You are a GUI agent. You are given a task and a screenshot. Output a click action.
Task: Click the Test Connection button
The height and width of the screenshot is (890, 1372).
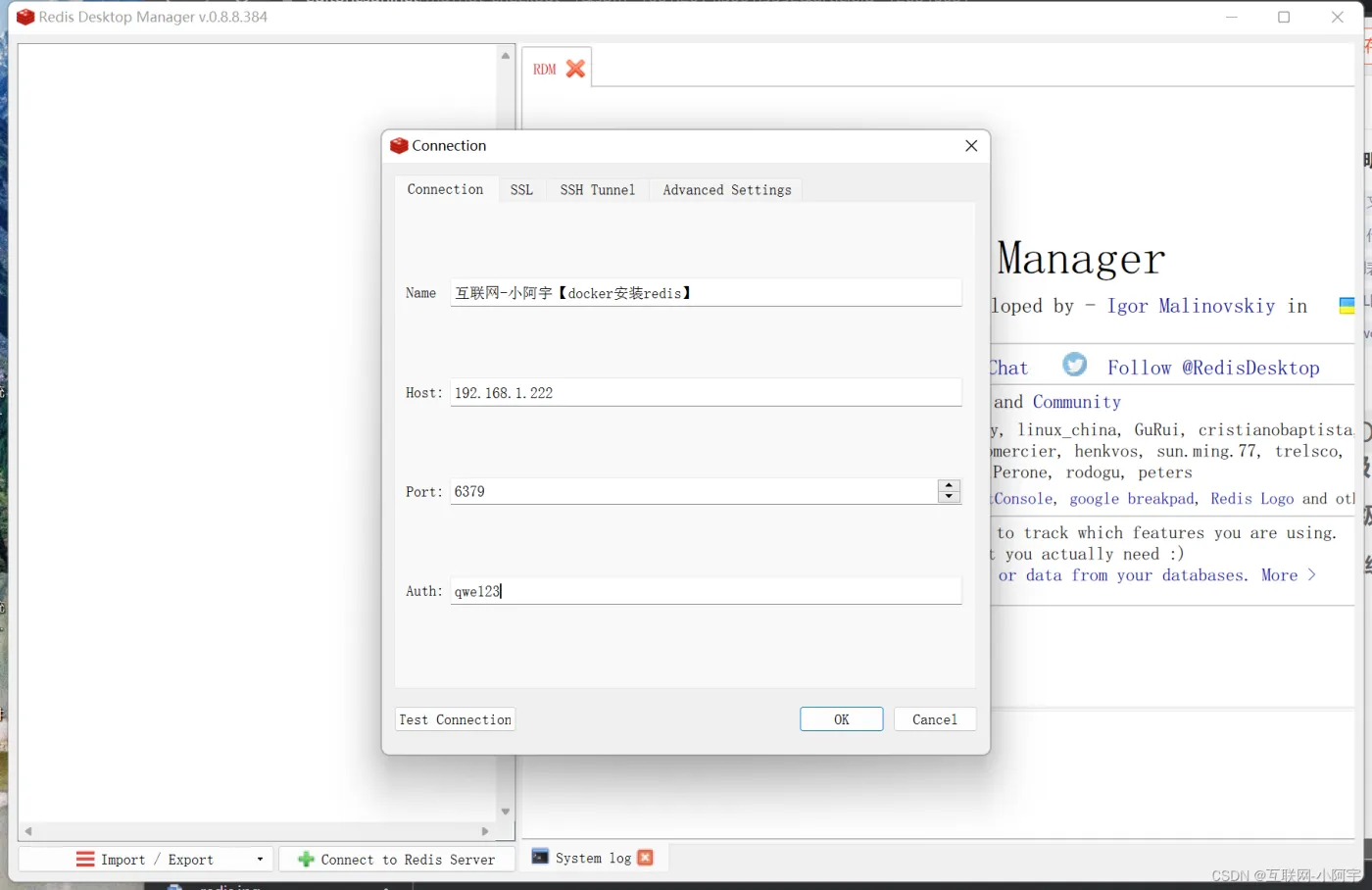[455, 719]
